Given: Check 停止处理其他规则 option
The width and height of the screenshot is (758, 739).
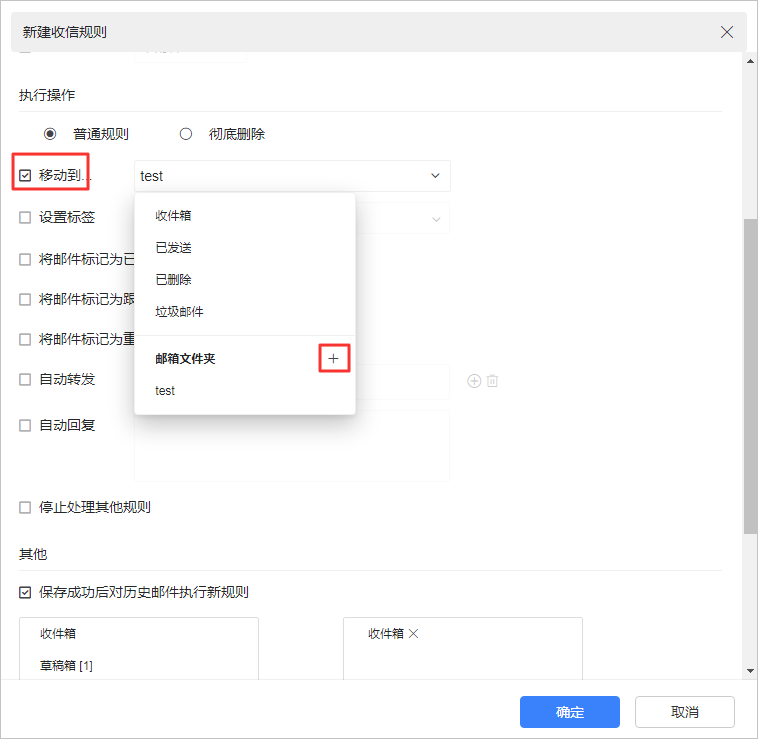Looking at the screenshot, I should pyautogui.click(x=25, y=507).
